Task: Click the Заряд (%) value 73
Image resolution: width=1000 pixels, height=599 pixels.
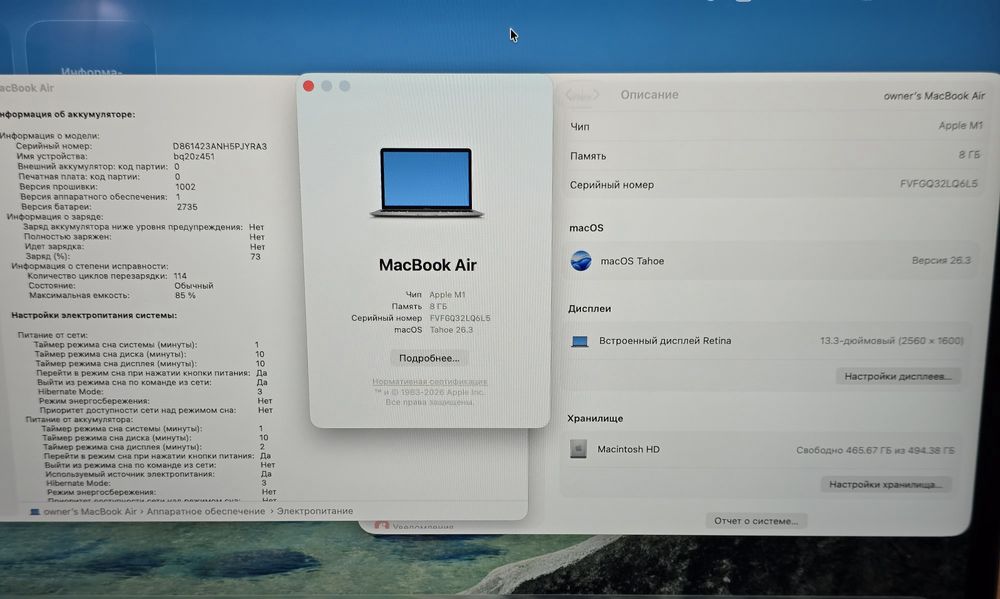Action: click(x=255, y=256)
